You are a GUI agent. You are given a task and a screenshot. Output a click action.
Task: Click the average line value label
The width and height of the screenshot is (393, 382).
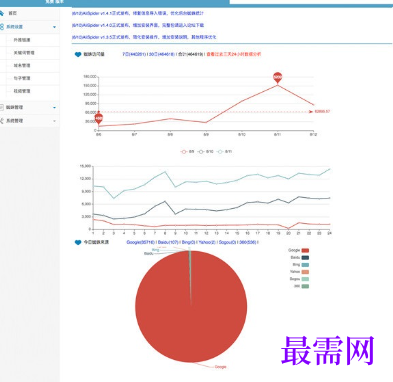coord(322,111)
